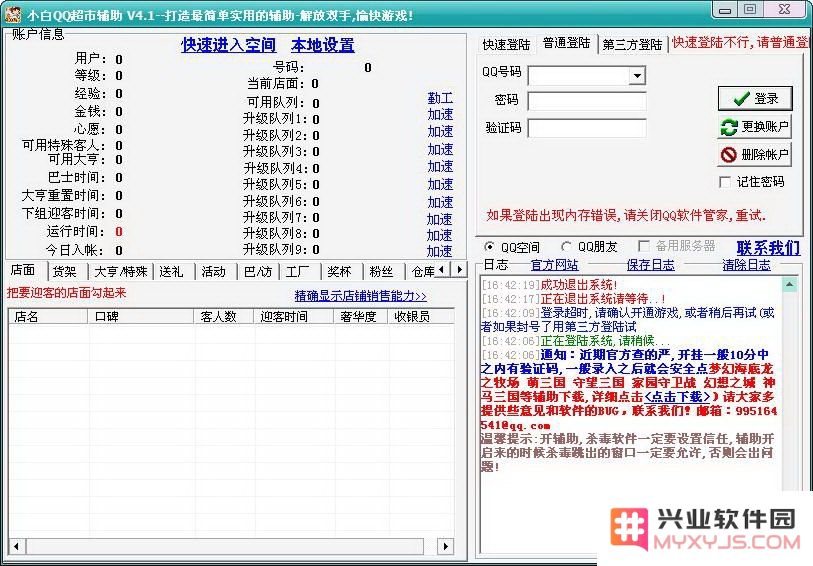The image size is (813, 566).
Task: Maximize the window
Action: tap(750, 9)
